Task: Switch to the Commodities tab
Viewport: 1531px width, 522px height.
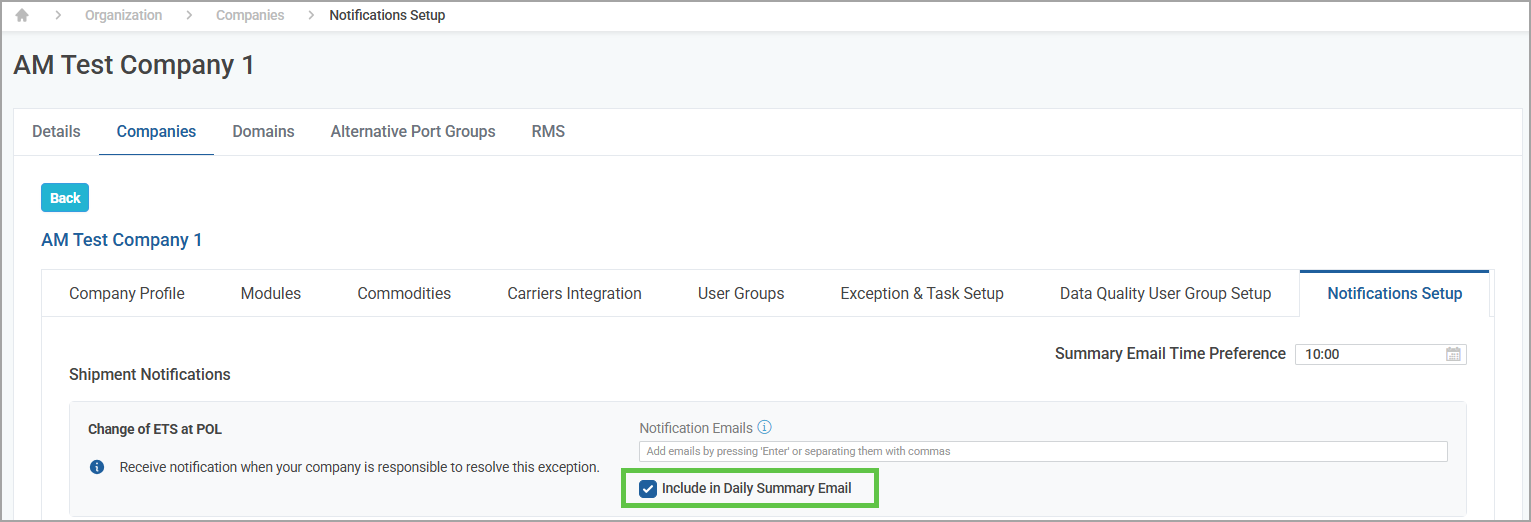Action: tap(404, 293)
